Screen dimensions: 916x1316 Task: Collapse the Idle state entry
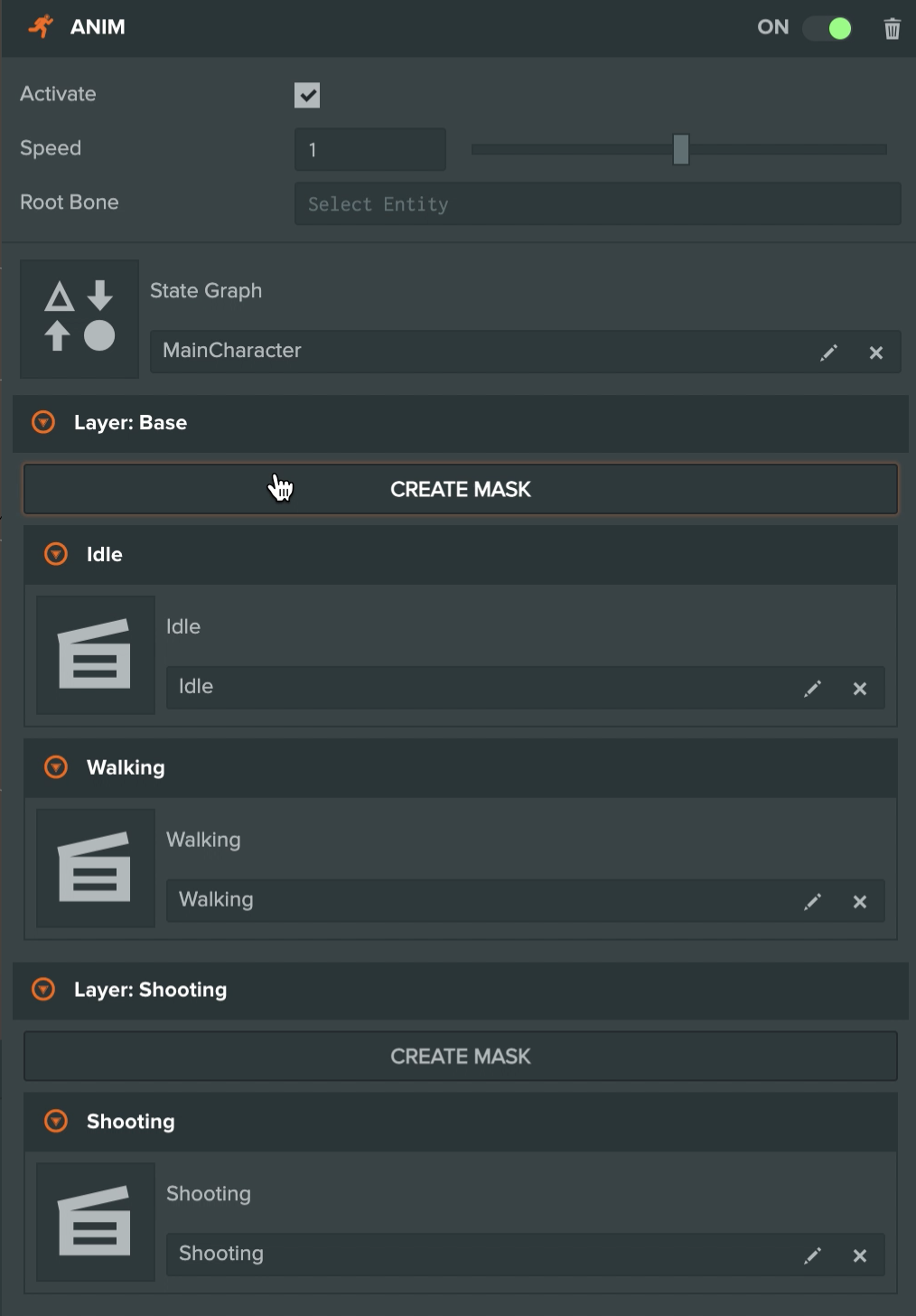coord(55,554)
